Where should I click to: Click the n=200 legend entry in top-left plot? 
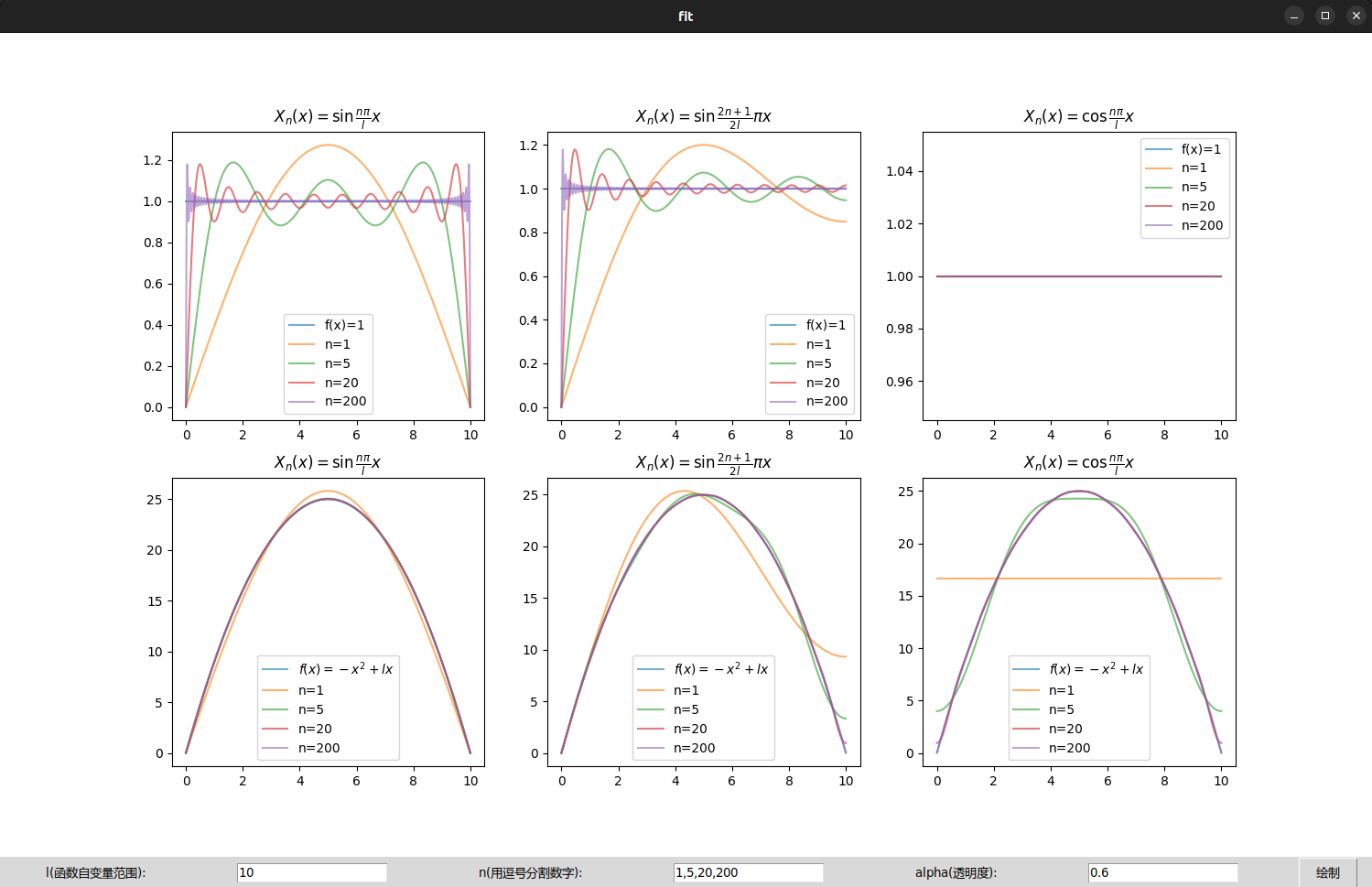328,401
